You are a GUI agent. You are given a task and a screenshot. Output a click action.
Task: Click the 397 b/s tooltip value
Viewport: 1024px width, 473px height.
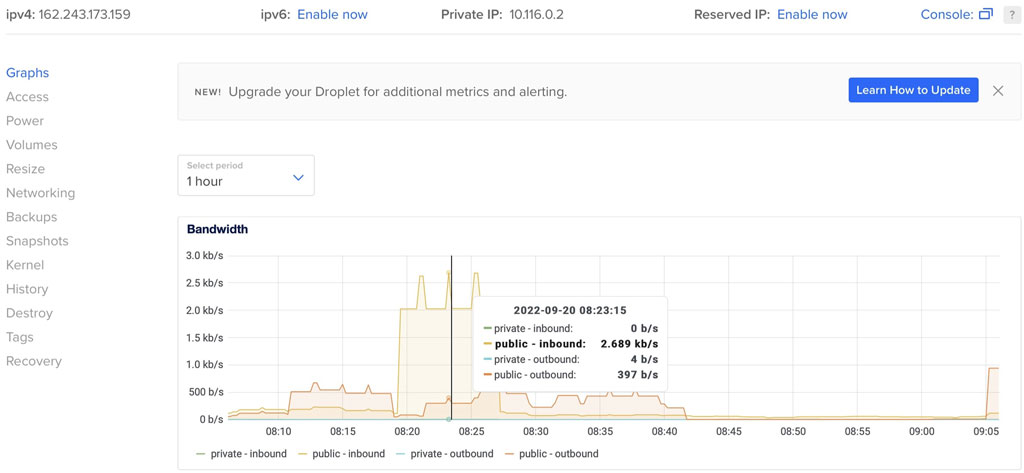(637, 375)
